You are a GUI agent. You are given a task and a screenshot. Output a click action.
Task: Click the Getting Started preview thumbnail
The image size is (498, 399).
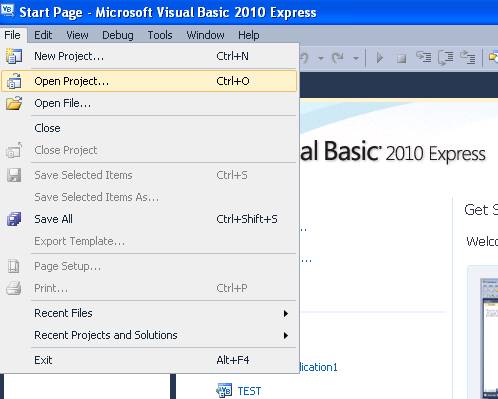489,338
